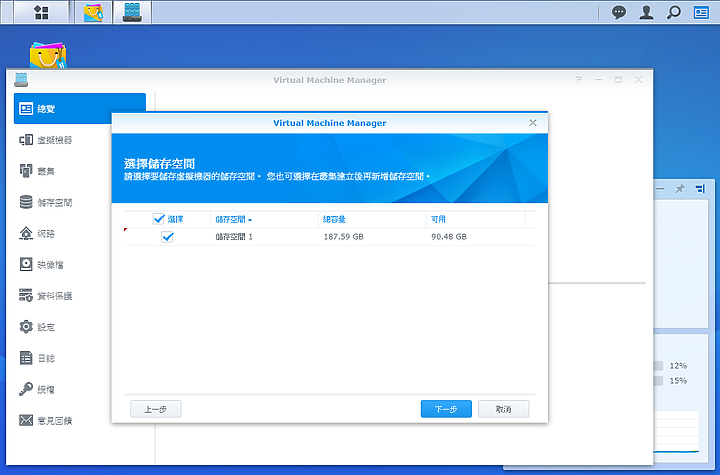
Task: Sort by 總容量 column header
Action: click(x=372, y=220)
